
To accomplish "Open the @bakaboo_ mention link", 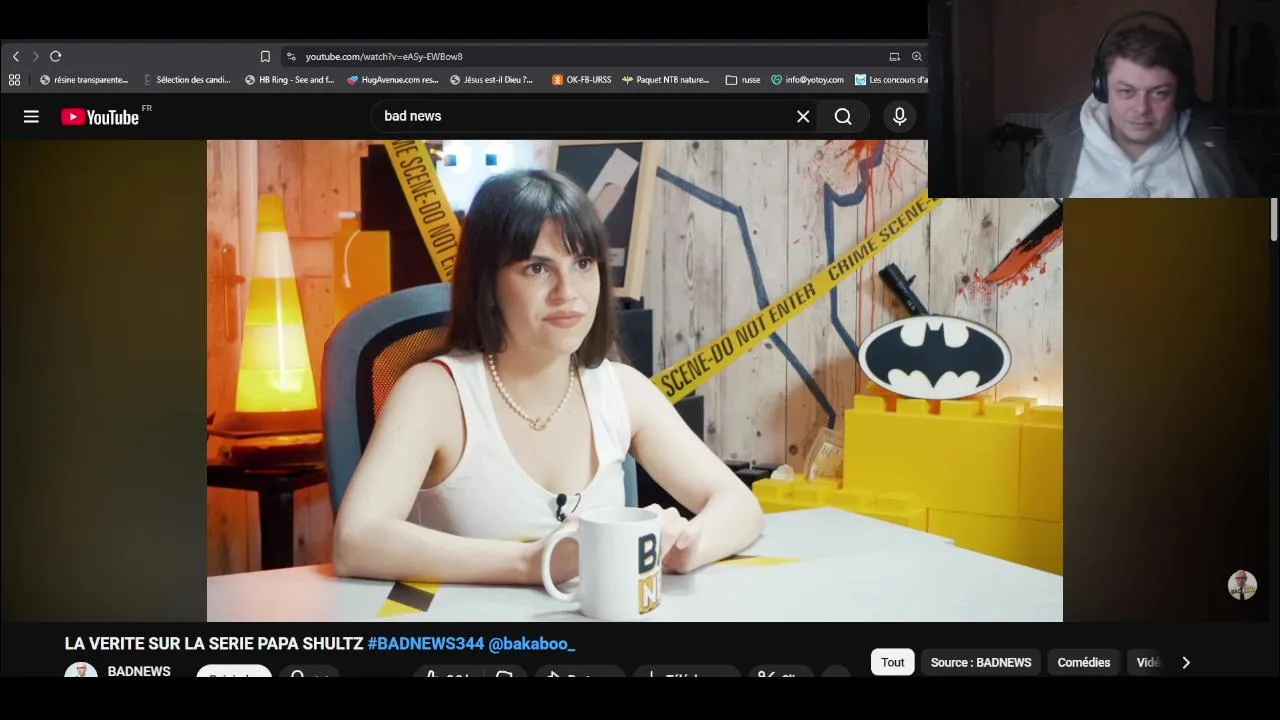I will [531, 644].
